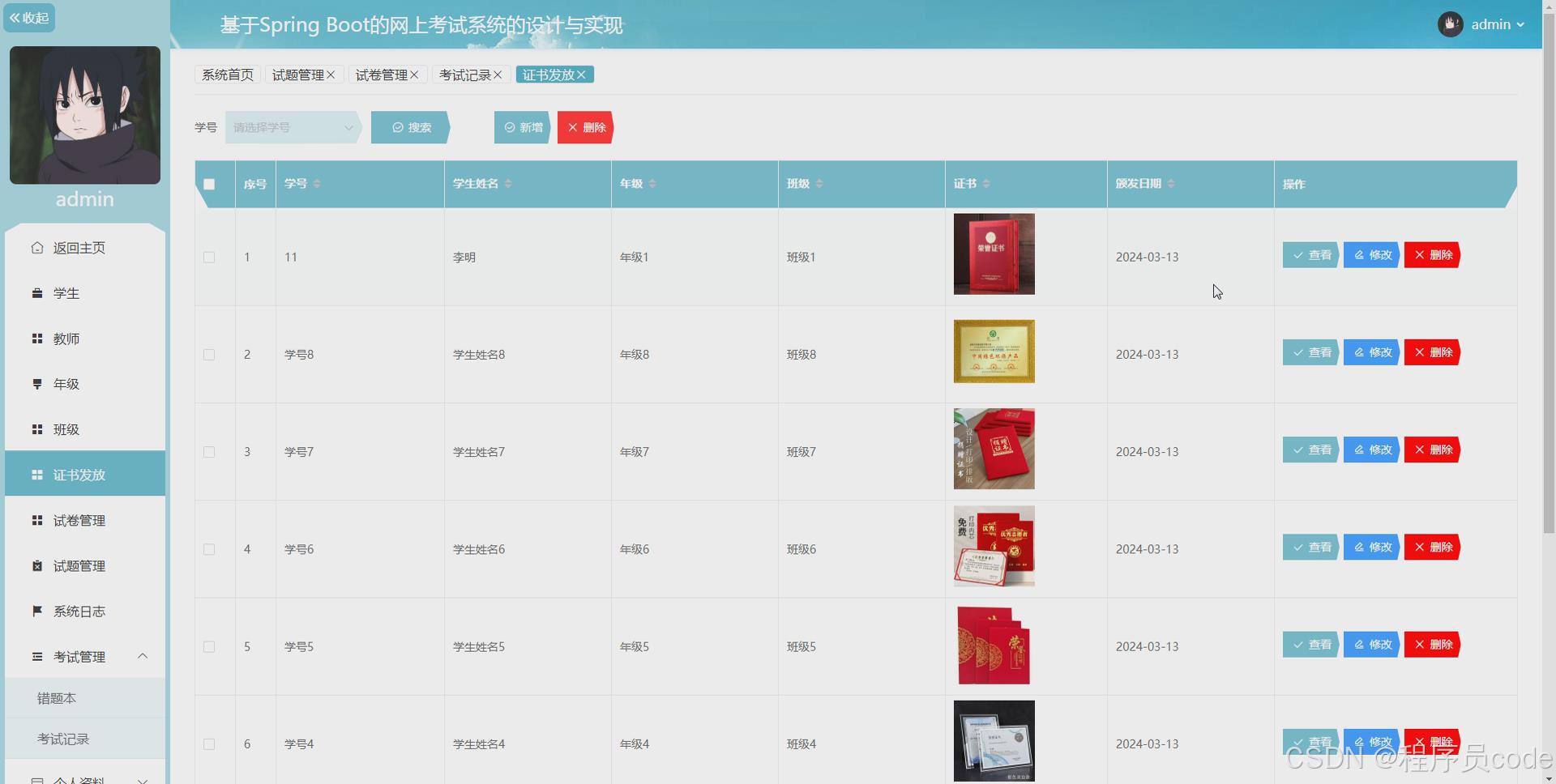The height and width of the screenshot is (784, 1556).
Task: Check the row for 学生姓名5
Action: point(209,647)
